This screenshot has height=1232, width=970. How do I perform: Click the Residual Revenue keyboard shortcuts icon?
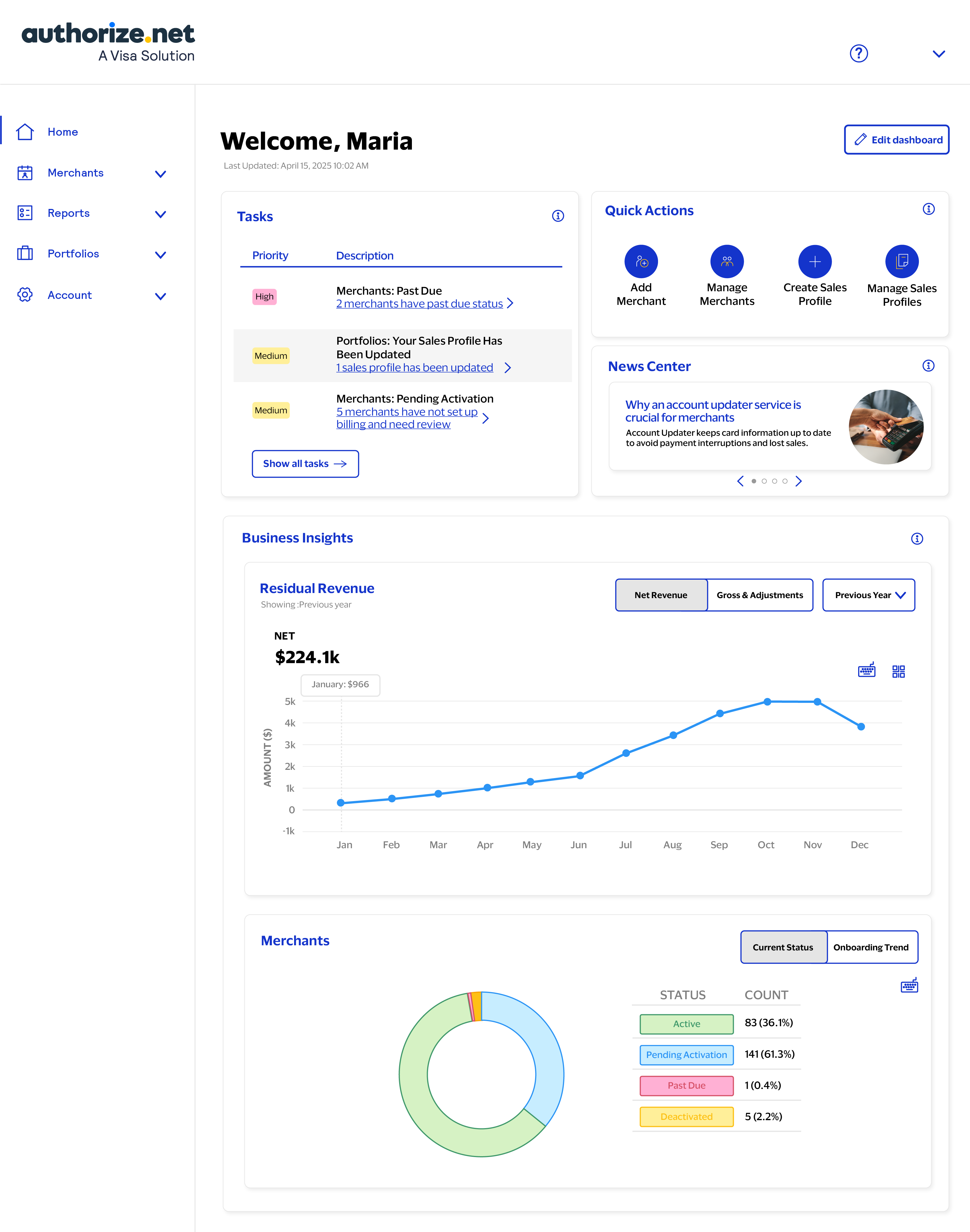coord(867,671)
